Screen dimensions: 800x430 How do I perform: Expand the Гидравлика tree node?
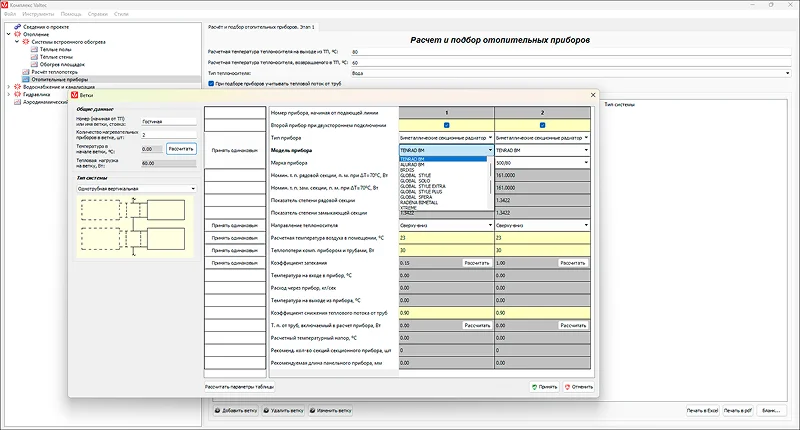pos(9,94)
